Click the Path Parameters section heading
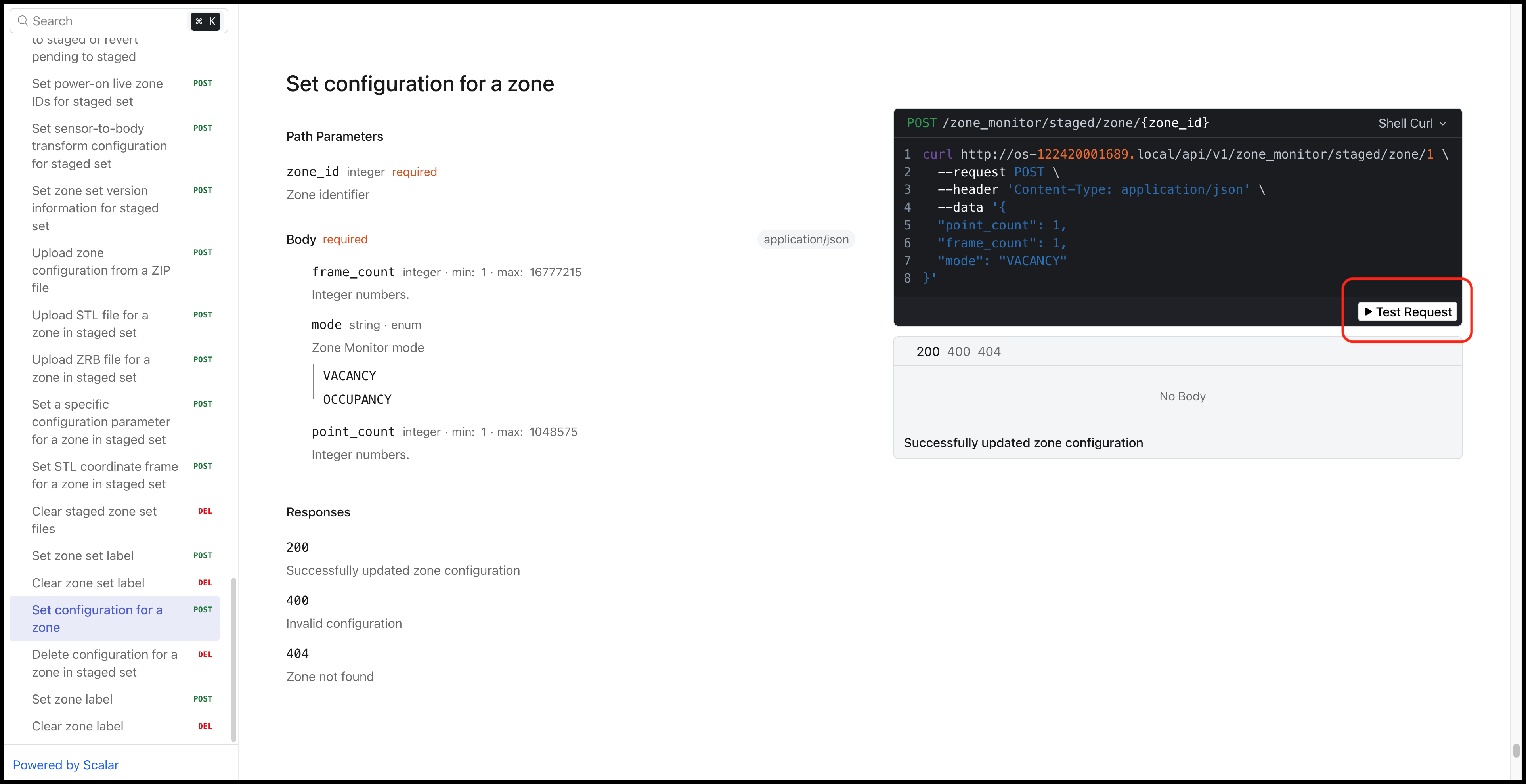This screenshot has height=784, width=1526. [335, 136]
